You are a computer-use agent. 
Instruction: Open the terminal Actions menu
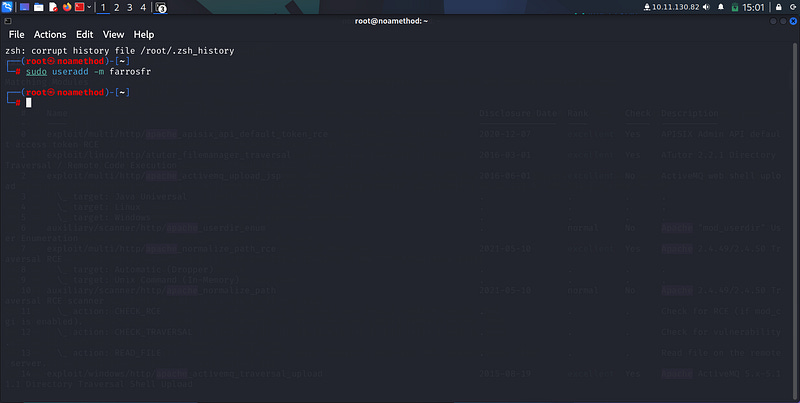50,35
